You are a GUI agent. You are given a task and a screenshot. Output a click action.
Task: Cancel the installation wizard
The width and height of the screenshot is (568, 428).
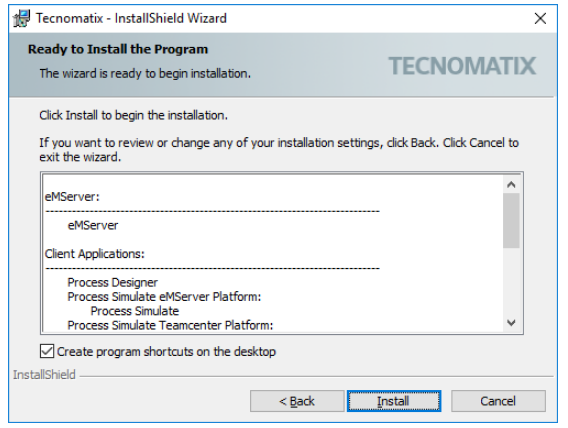pos(498,401)
